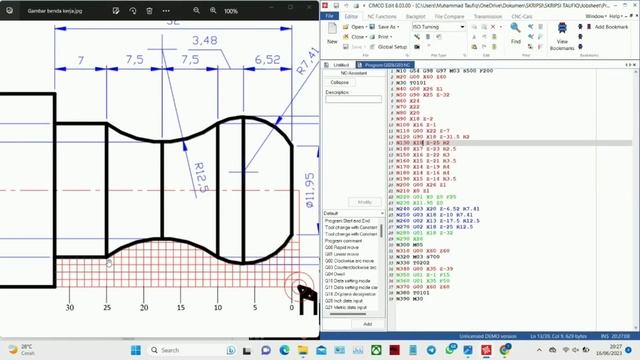
Task: Click code line N240 G03 X20 Z-6.52
Action: [x=438, y=209]
